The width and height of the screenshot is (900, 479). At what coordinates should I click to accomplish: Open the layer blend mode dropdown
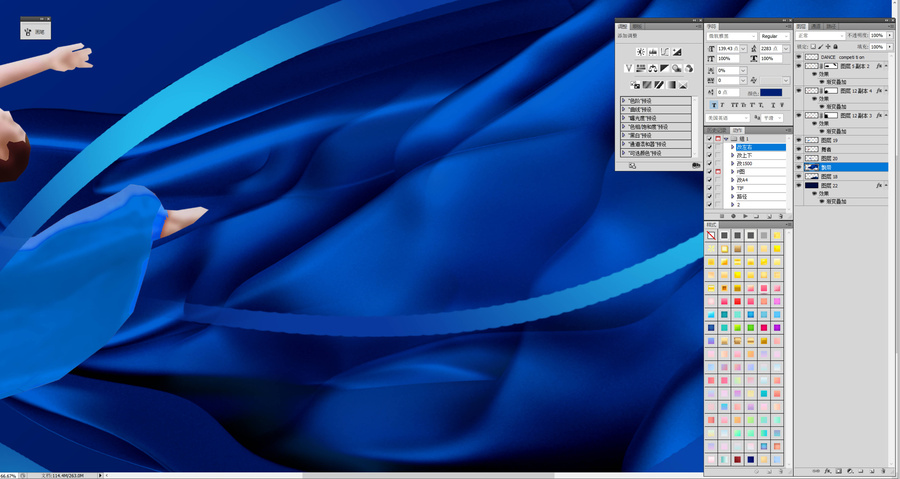pyautogui.click(x=820, y=36)
